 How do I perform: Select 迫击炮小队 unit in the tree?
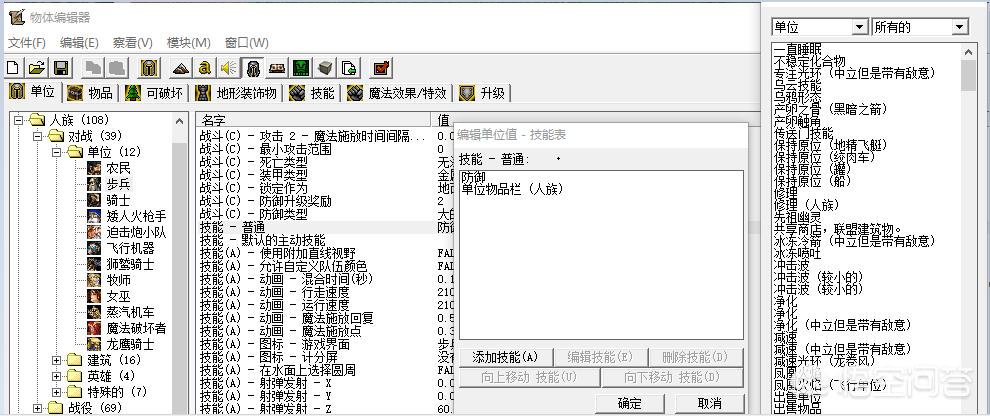(136, 232)
